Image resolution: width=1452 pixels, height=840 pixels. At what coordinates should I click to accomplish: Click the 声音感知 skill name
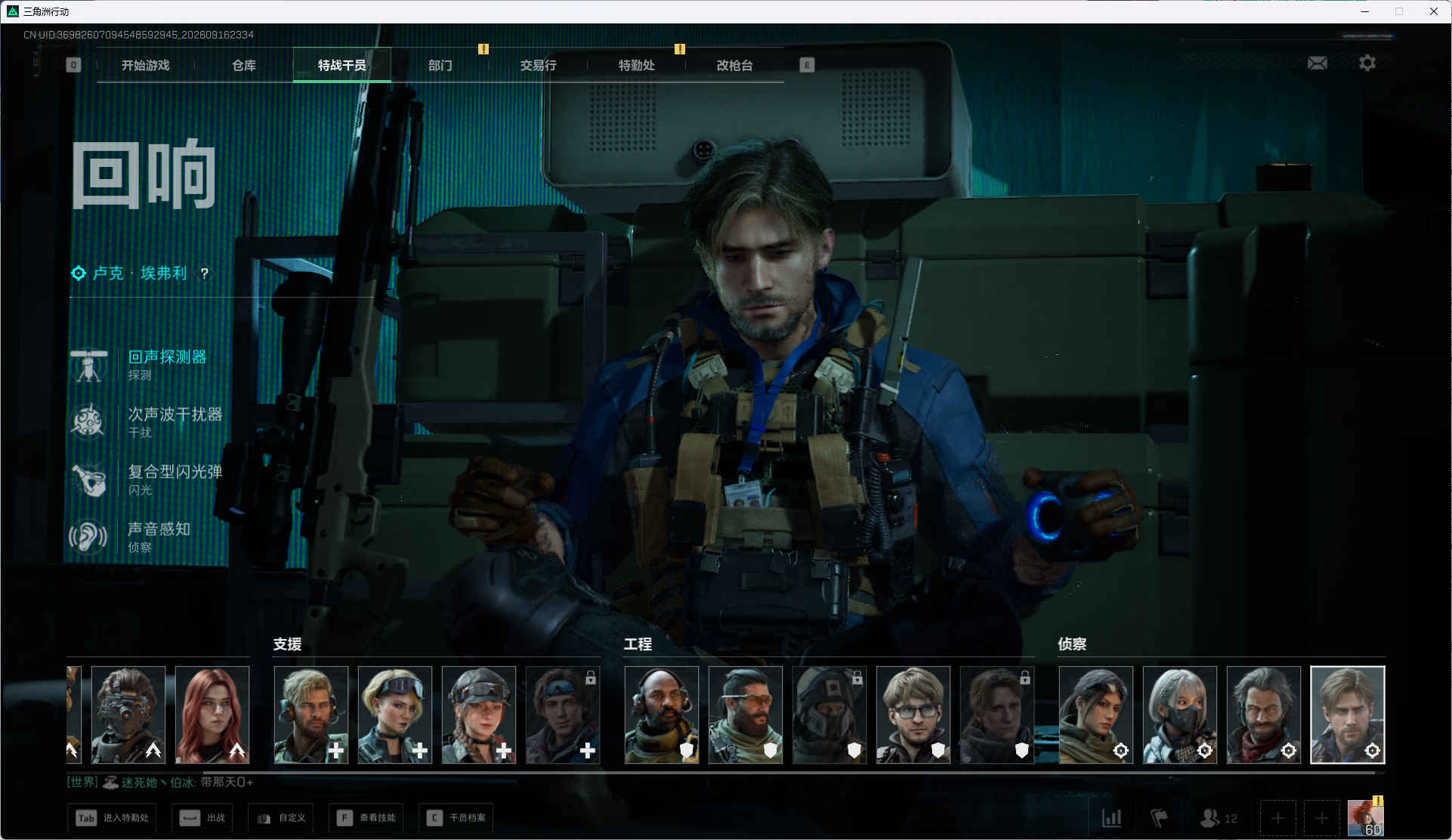[159, 530]
